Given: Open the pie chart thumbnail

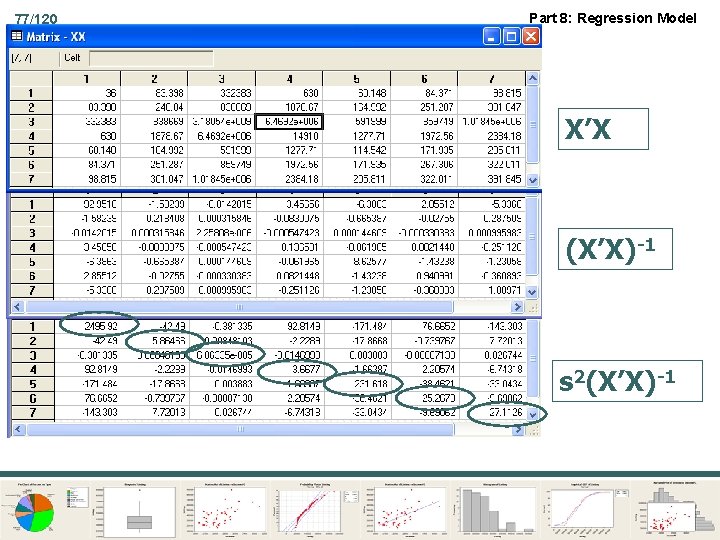Looking at the screenshot, I should click(44, 509).
